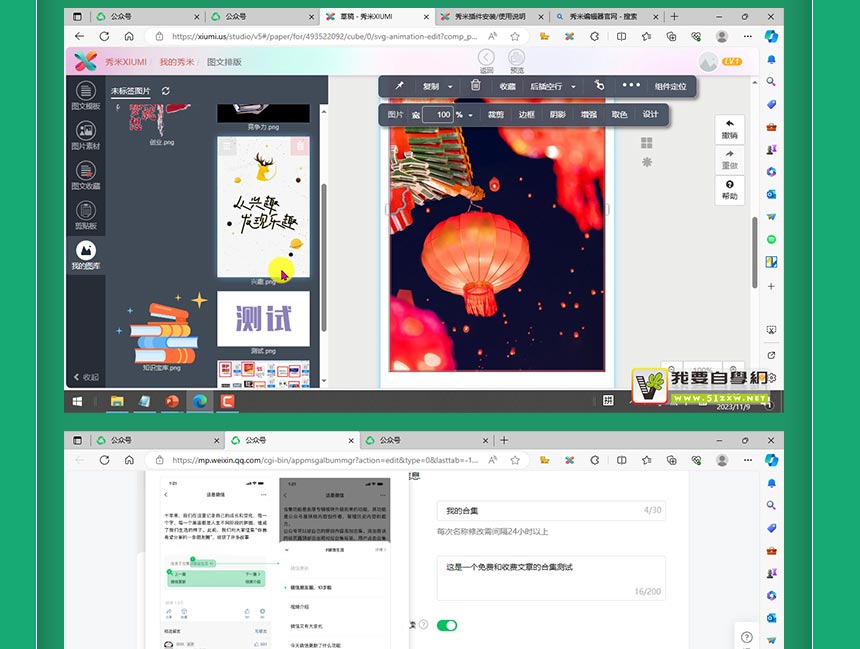Switch to 草稿 - 秀米XIUMI browser tab
This screenshot has width=860, height=649.
click(377, 17)
